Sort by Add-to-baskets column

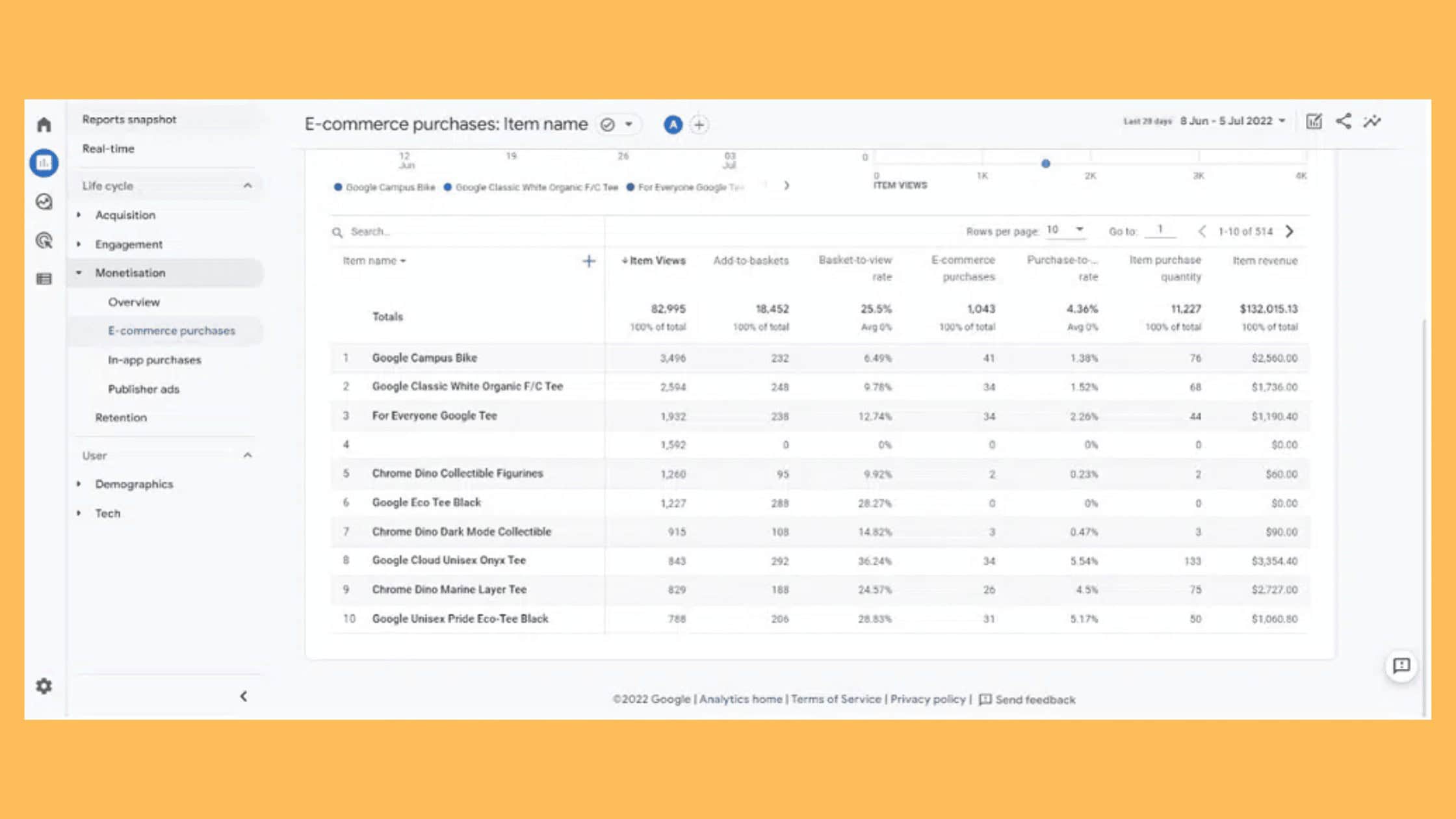(751, 261)
